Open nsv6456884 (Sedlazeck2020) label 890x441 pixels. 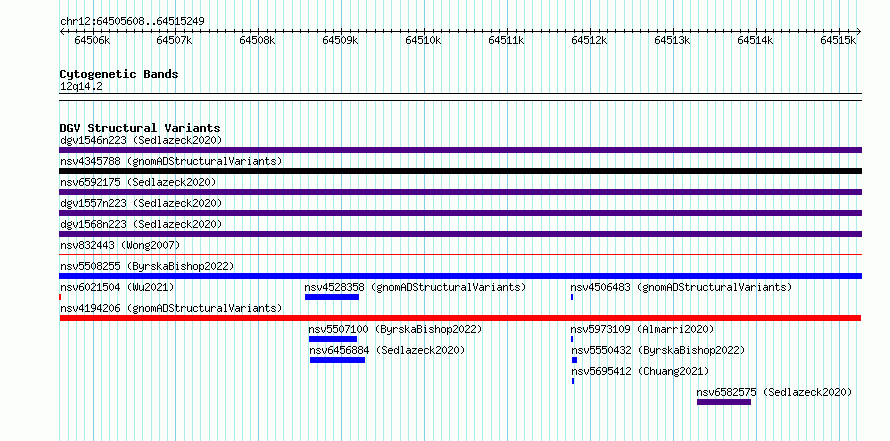coord(388,350)
